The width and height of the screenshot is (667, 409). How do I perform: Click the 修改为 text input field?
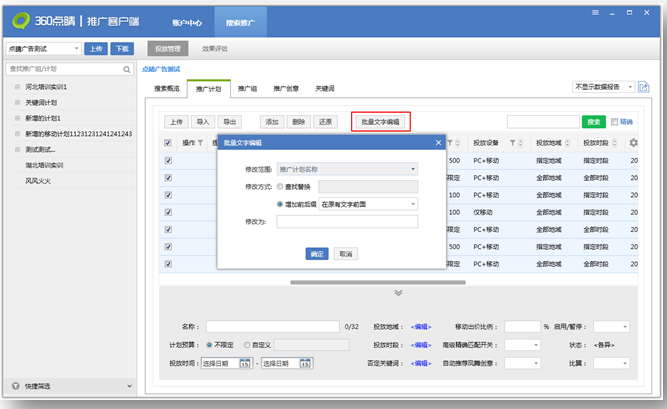click(x=347, y=222)
